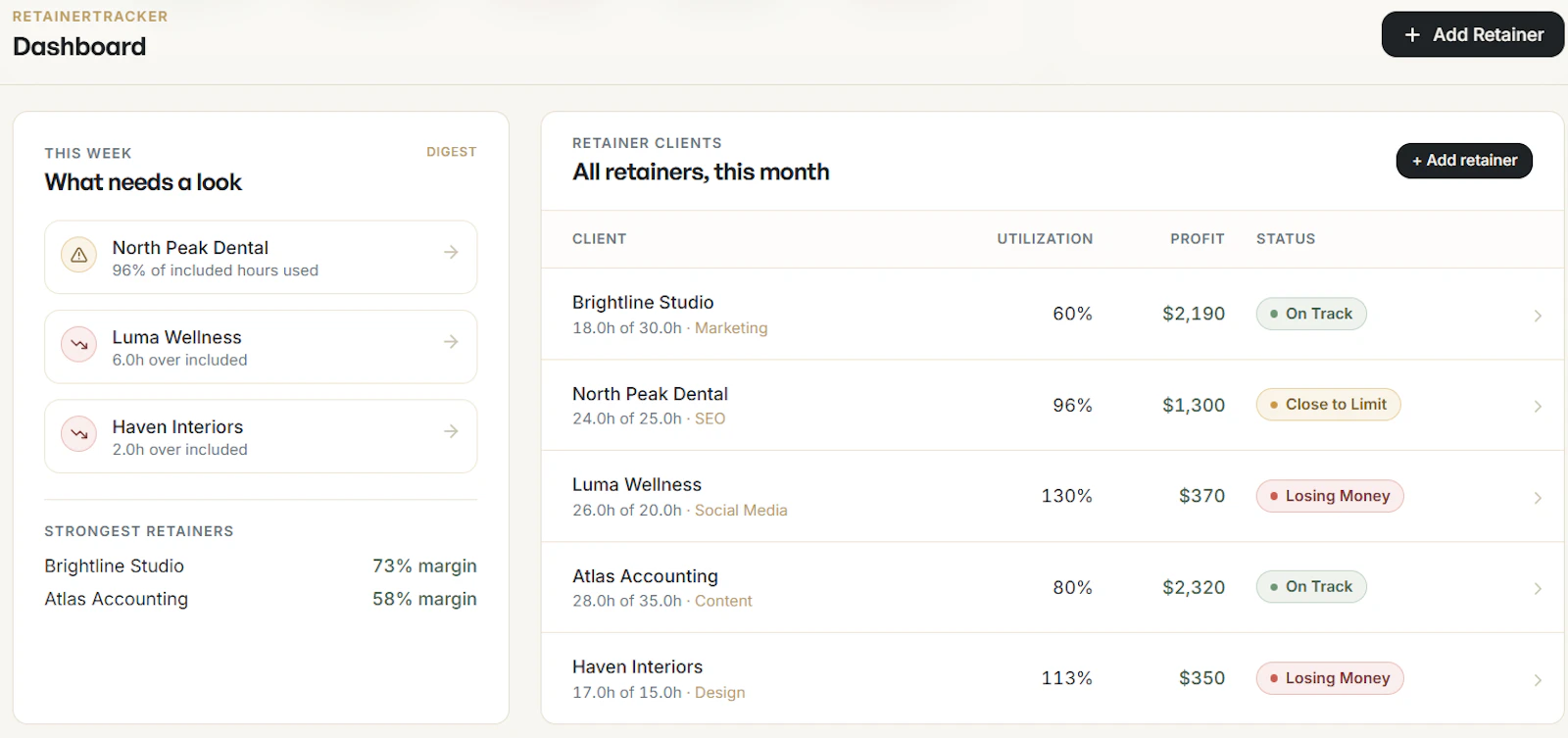The width and height of the screenshot is (1568, 738).
Task: Click the $370 profit value
Action: tap(1201, 496)
